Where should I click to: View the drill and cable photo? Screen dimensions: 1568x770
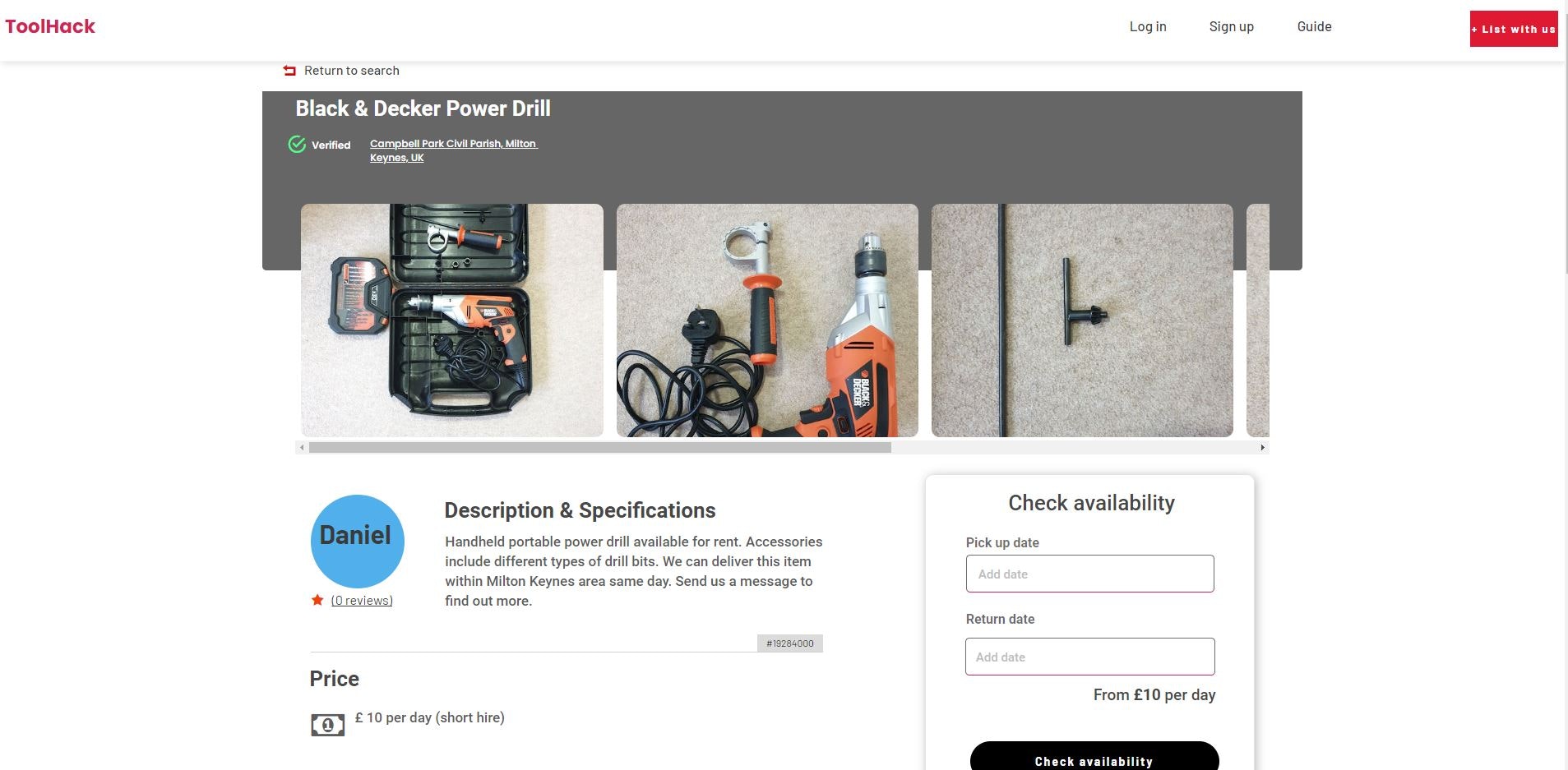point(767,320)
